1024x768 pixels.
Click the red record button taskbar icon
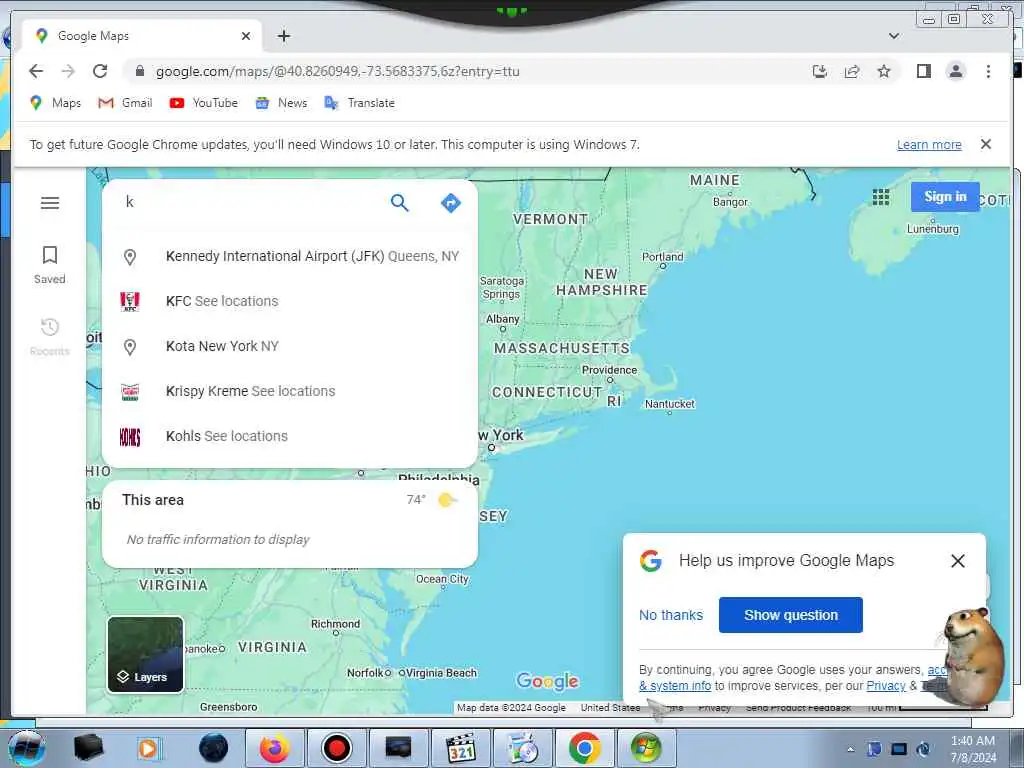337,748
